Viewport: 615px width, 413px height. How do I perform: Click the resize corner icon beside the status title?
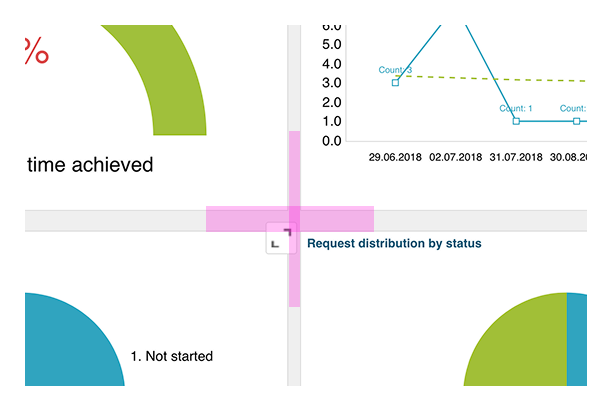coord(281,241)
